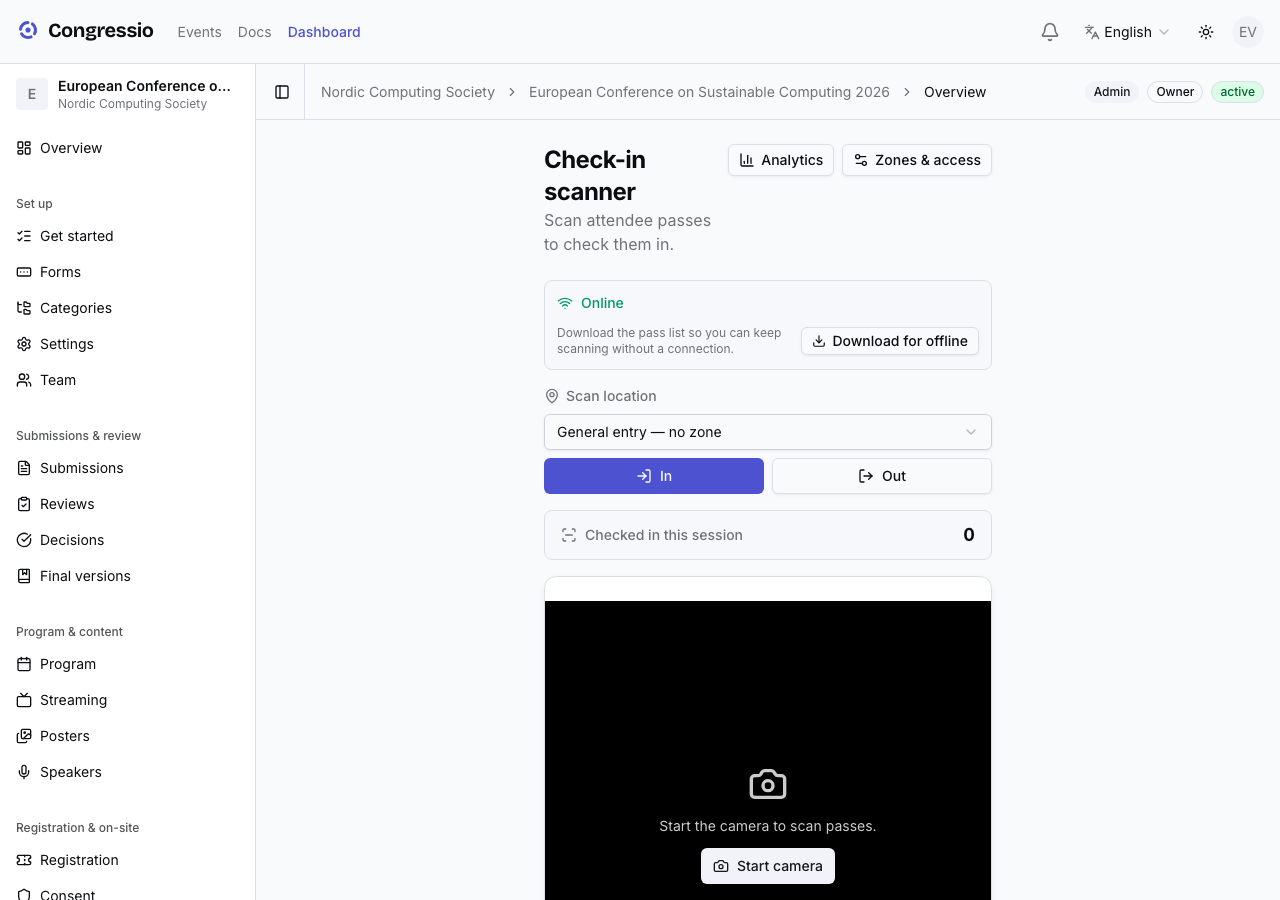
Task: Select the Out scan direction
Action: coord(882,476)
